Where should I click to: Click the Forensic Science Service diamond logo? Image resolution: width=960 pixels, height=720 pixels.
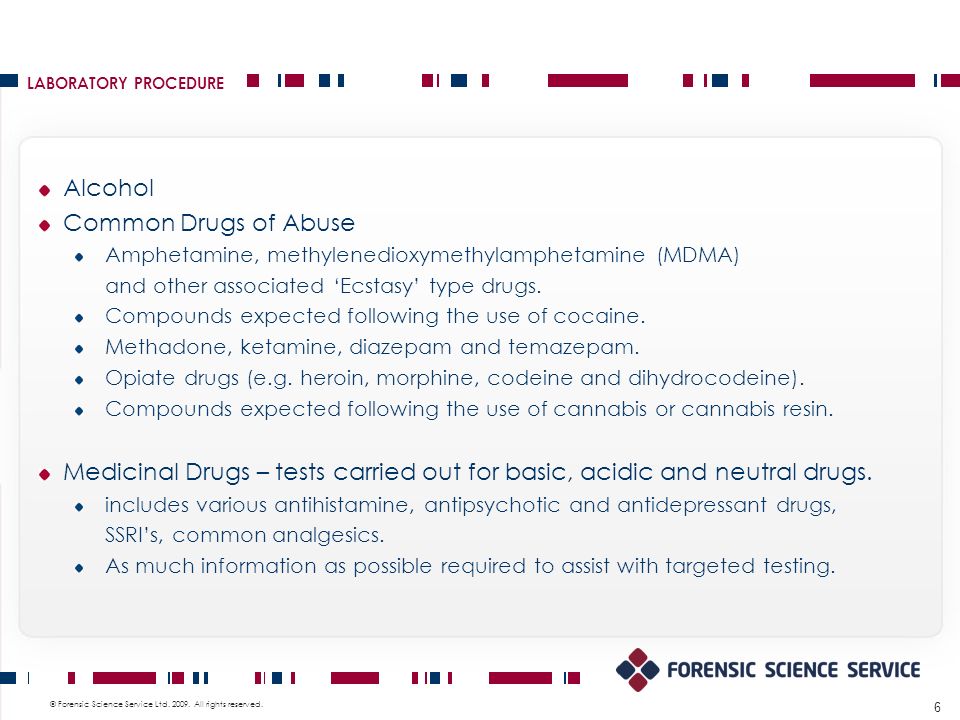[x=637, y=670]
